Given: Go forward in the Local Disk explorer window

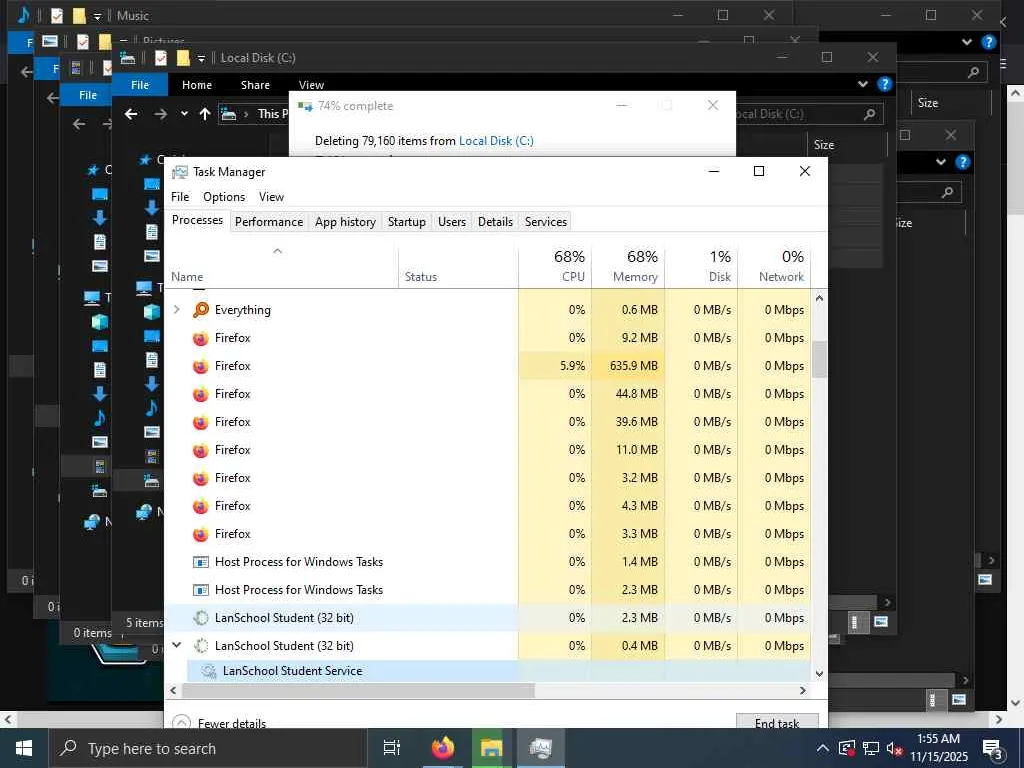Looking at the screenshot, I should coord(161,114).
